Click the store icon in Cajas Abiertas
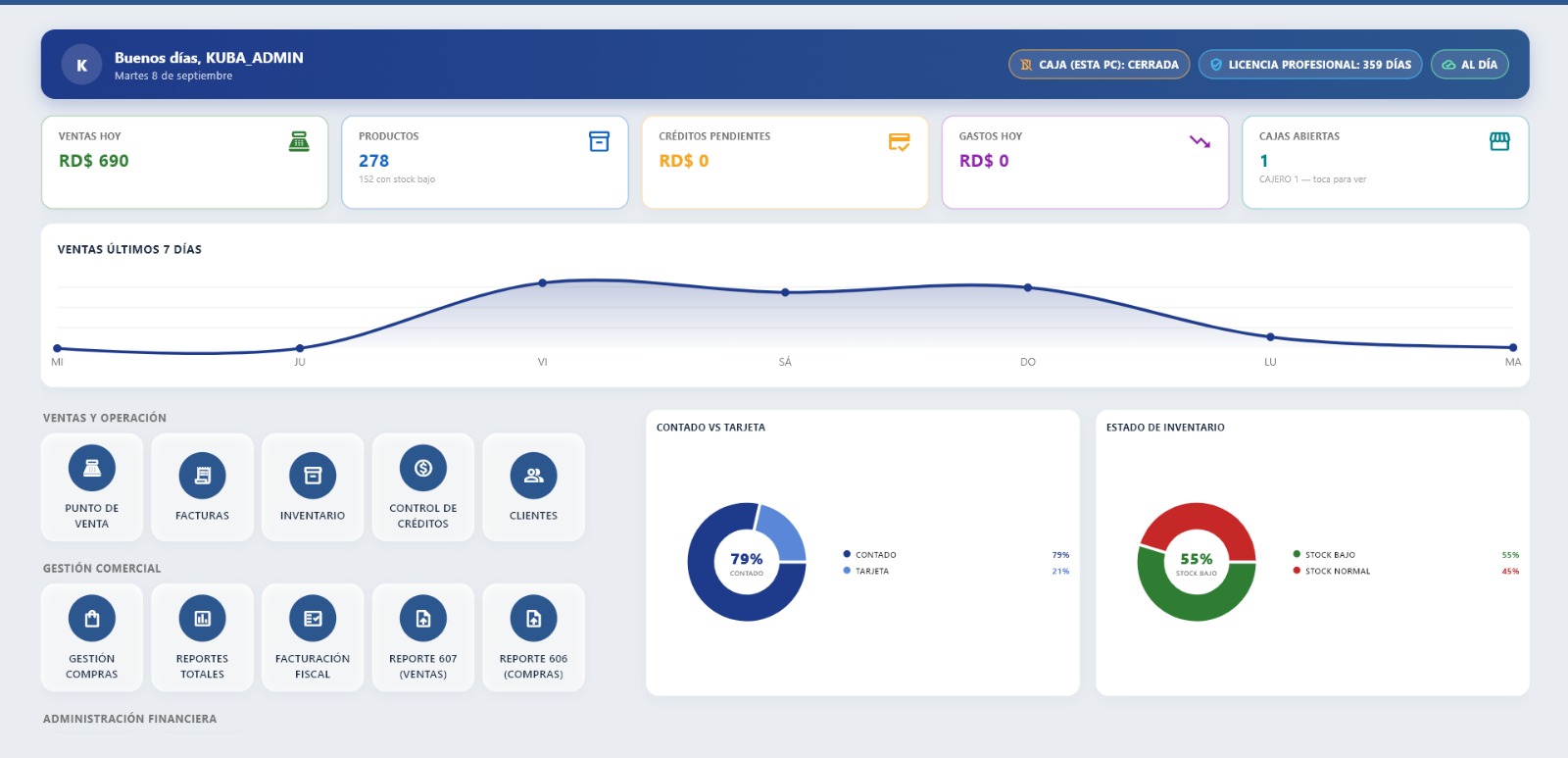 tap(1499, 142)
